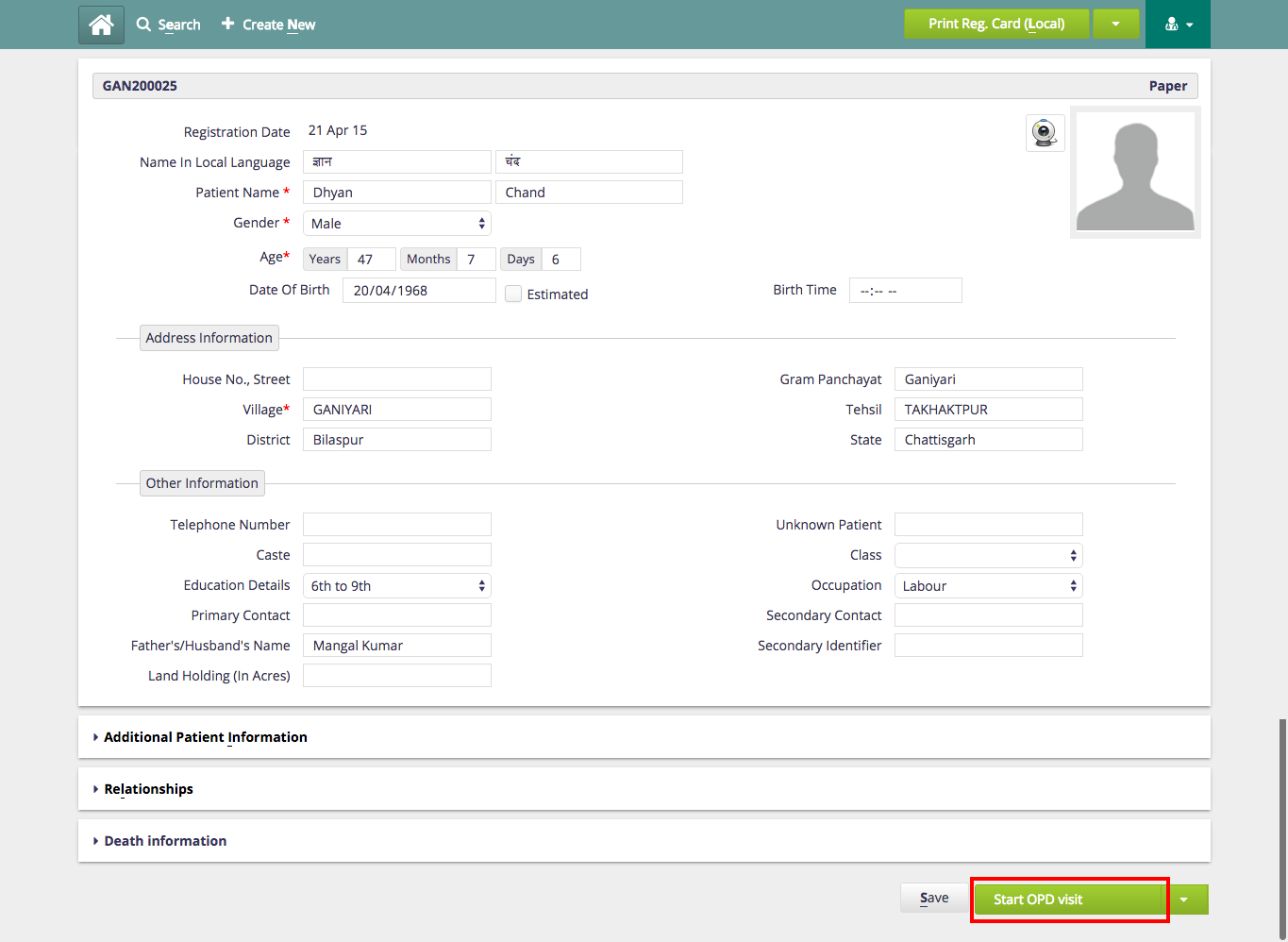Enable the Estimated date of birth checkbox
Viewport: 1288px width, 942px height.
(x=512, y=294)
